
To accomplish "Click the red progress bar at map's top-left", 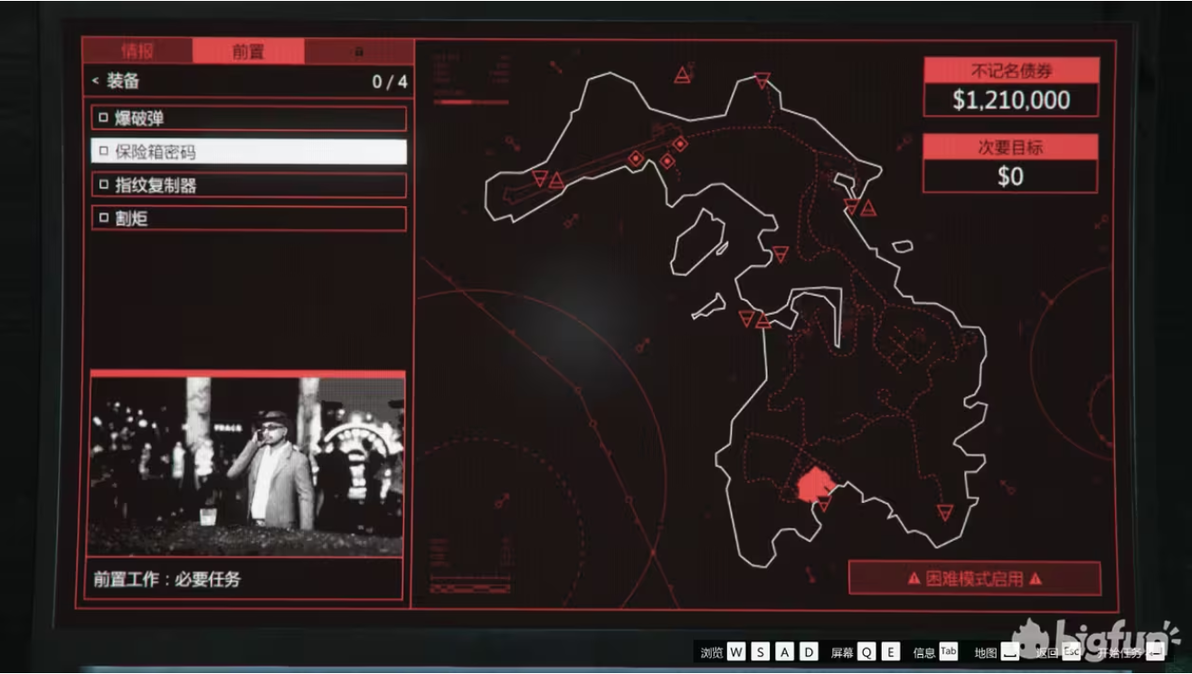I will coord(471,101).
